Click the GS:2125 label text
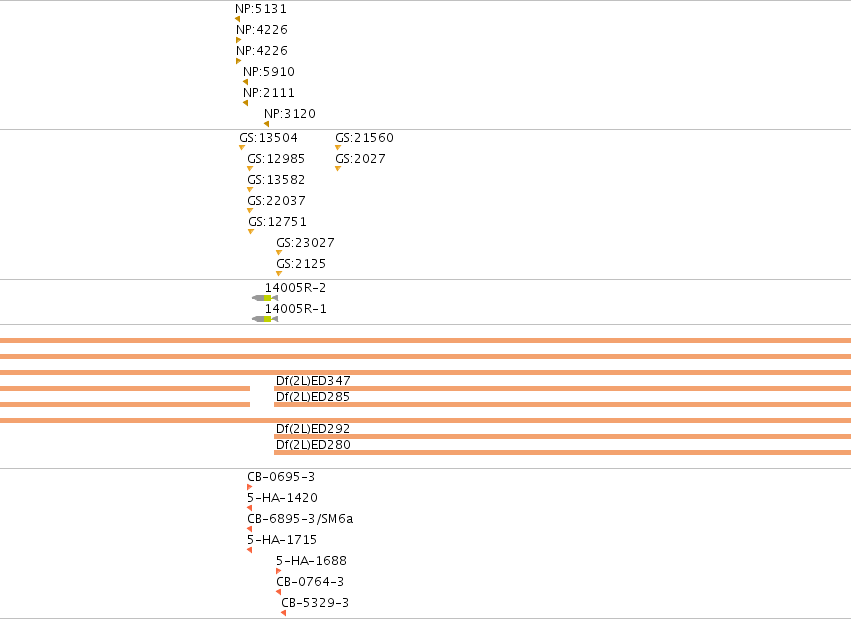Viewport: 851px width, 619px height. pyautogui.click(x=301, y=264)
